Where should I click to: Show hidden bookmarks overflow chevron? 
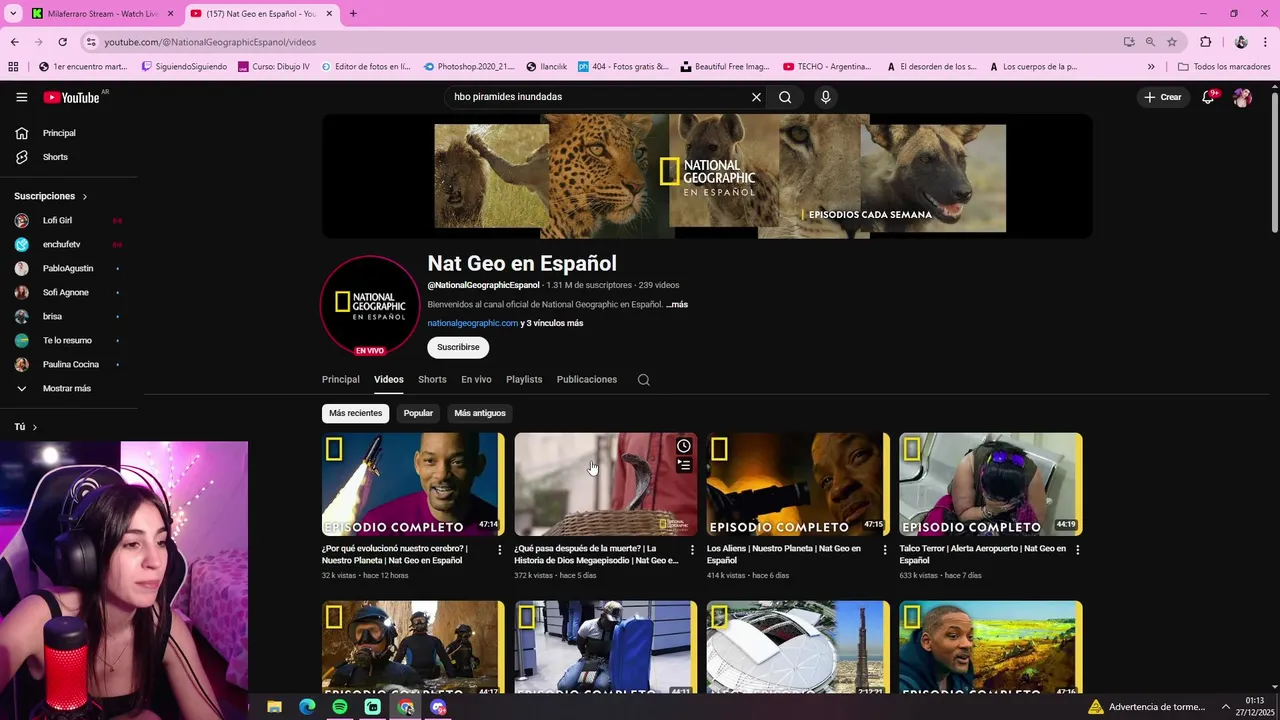pos(1151,67)
